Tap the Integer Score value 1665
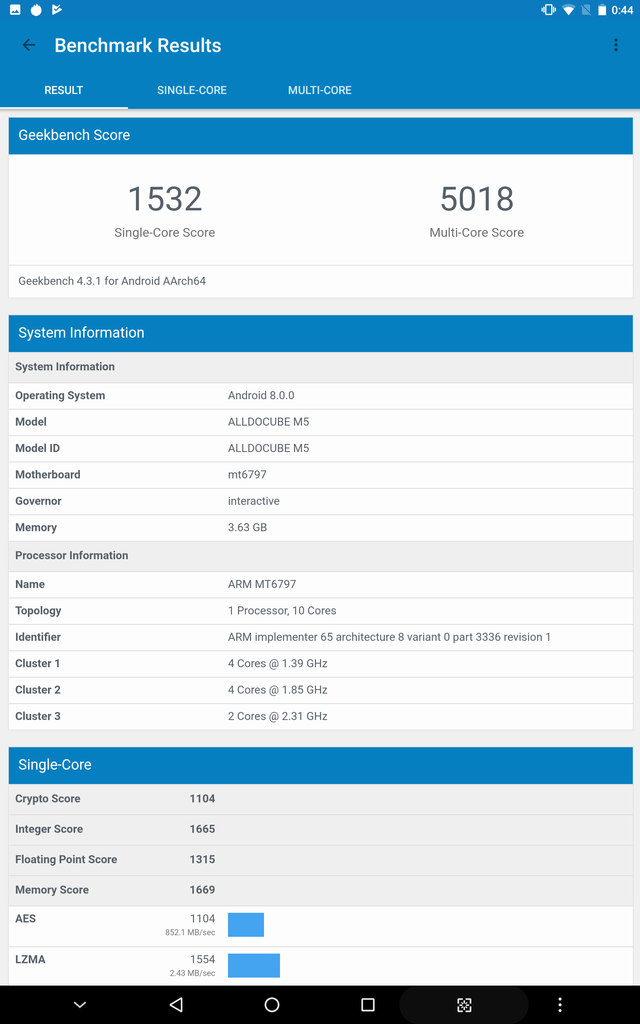Viewport: 640px width, 1024px height. (x=202, y=829)
